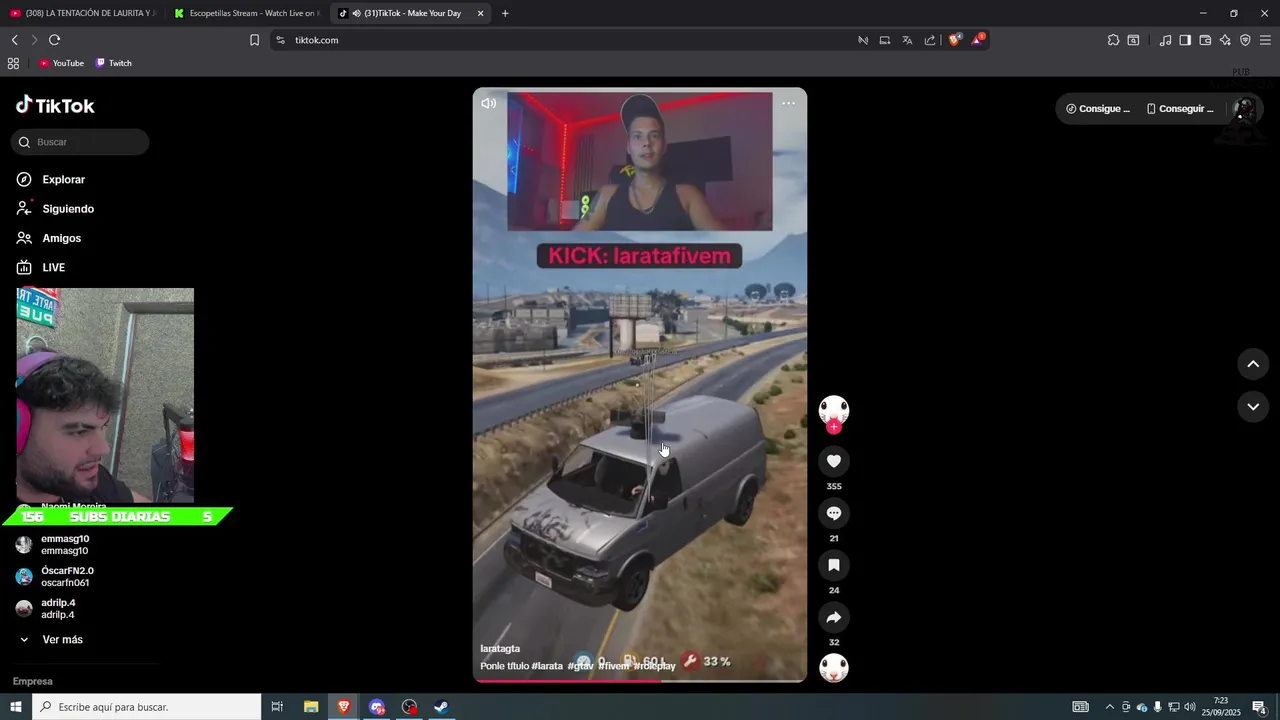This screenshot has width=1280, height=720.
Task: Open the Brave Wallet icon
Action: [1205, 40]
